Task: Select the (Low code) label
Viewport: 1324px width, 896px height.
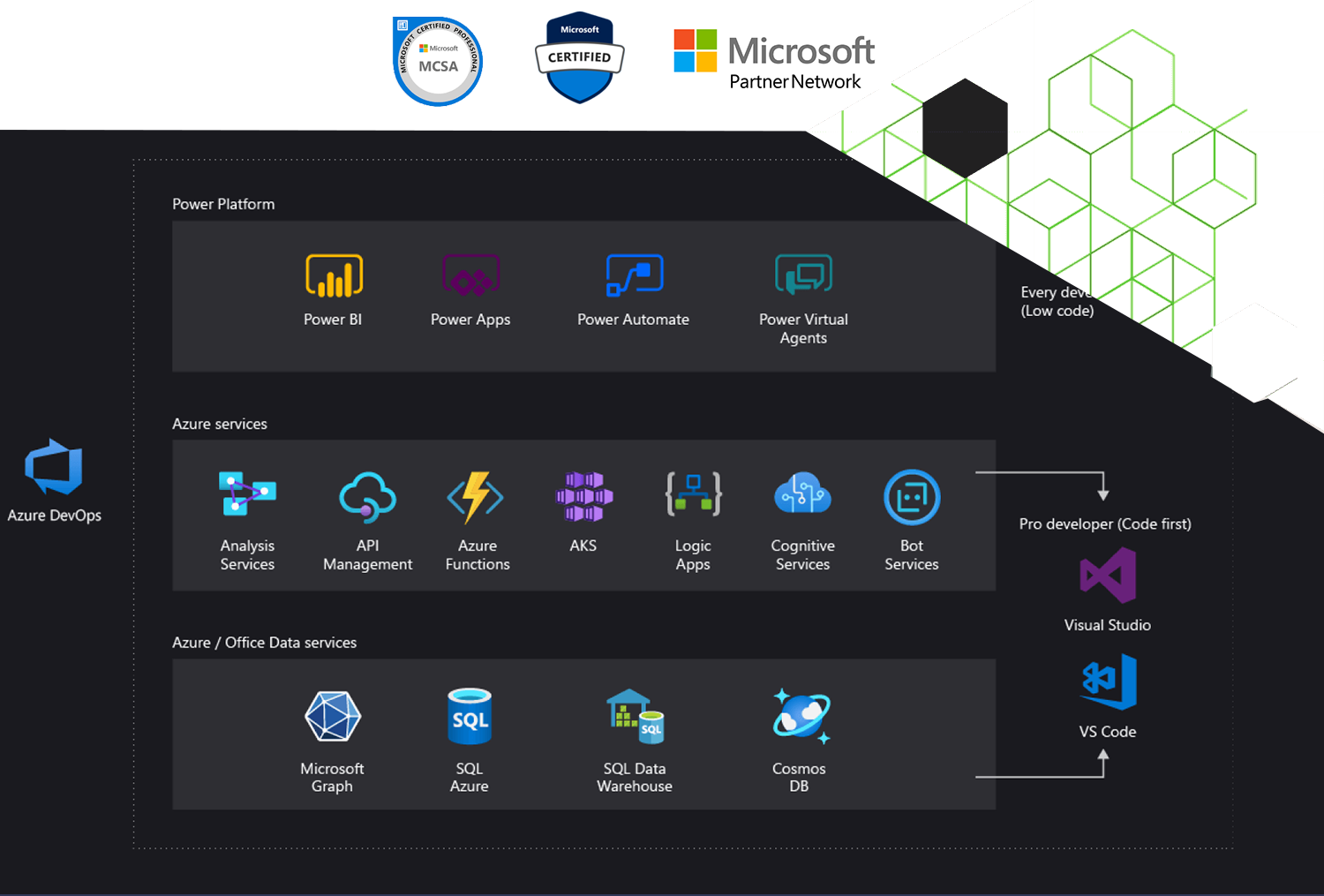Action: coord(1057,311)
